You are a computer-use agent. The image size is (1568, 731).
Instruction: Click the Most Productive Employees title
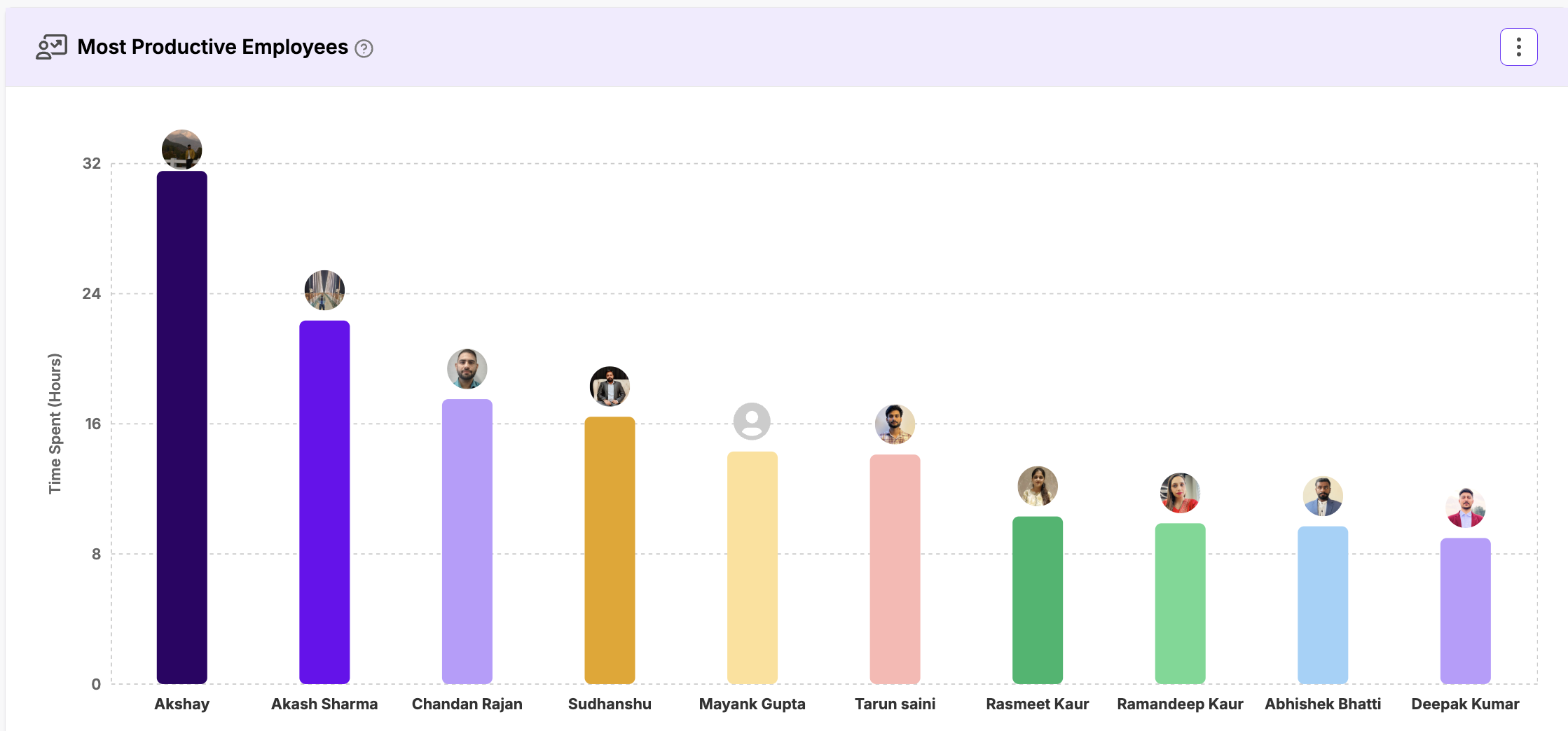pos(212,47)
